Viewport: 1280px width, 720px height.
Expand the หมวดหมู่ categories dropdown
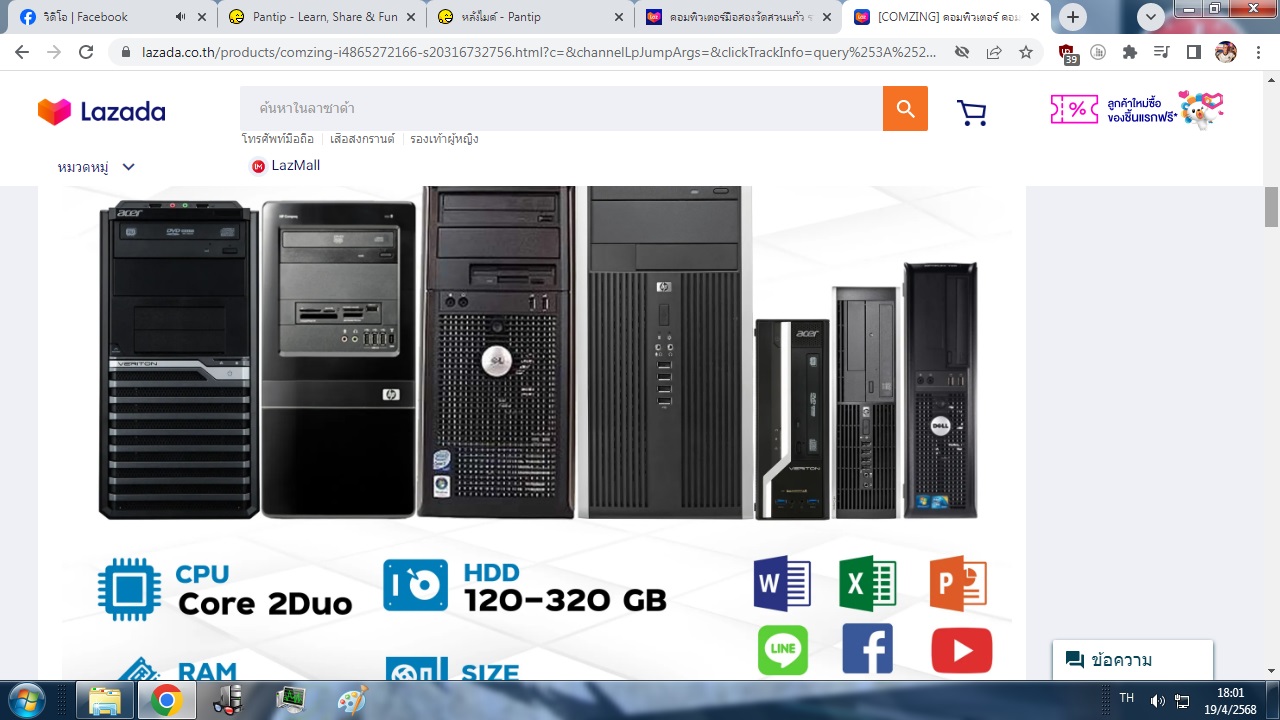pyautogui.click(x=96, y=167)
